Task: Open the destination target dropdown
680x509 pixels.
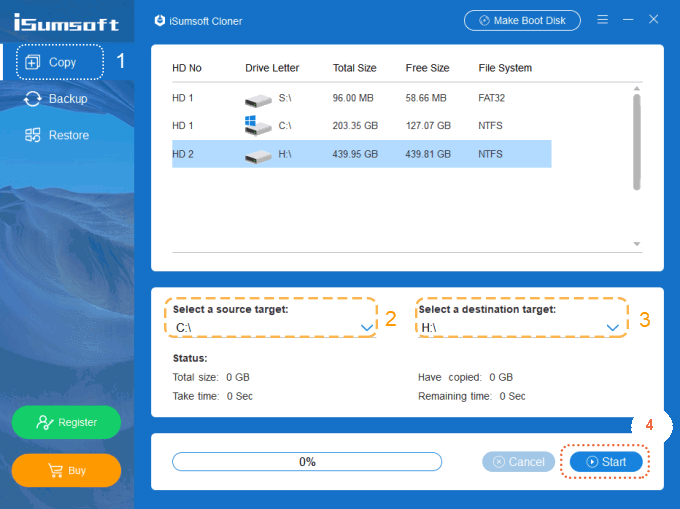Action: click(x=520, y=327)
